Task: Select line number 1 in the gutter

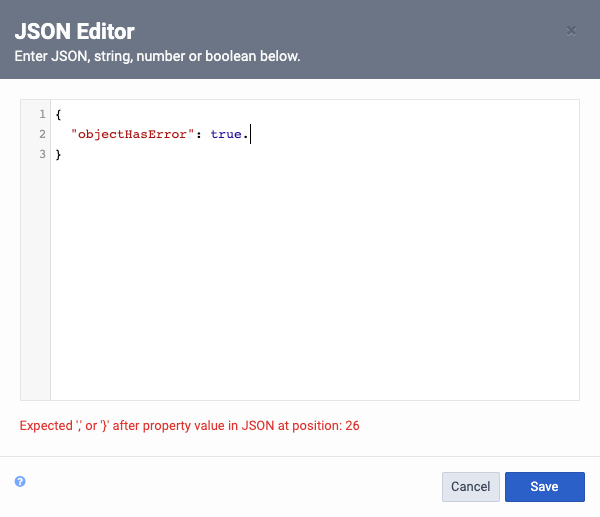Action: tap(42, 114)
